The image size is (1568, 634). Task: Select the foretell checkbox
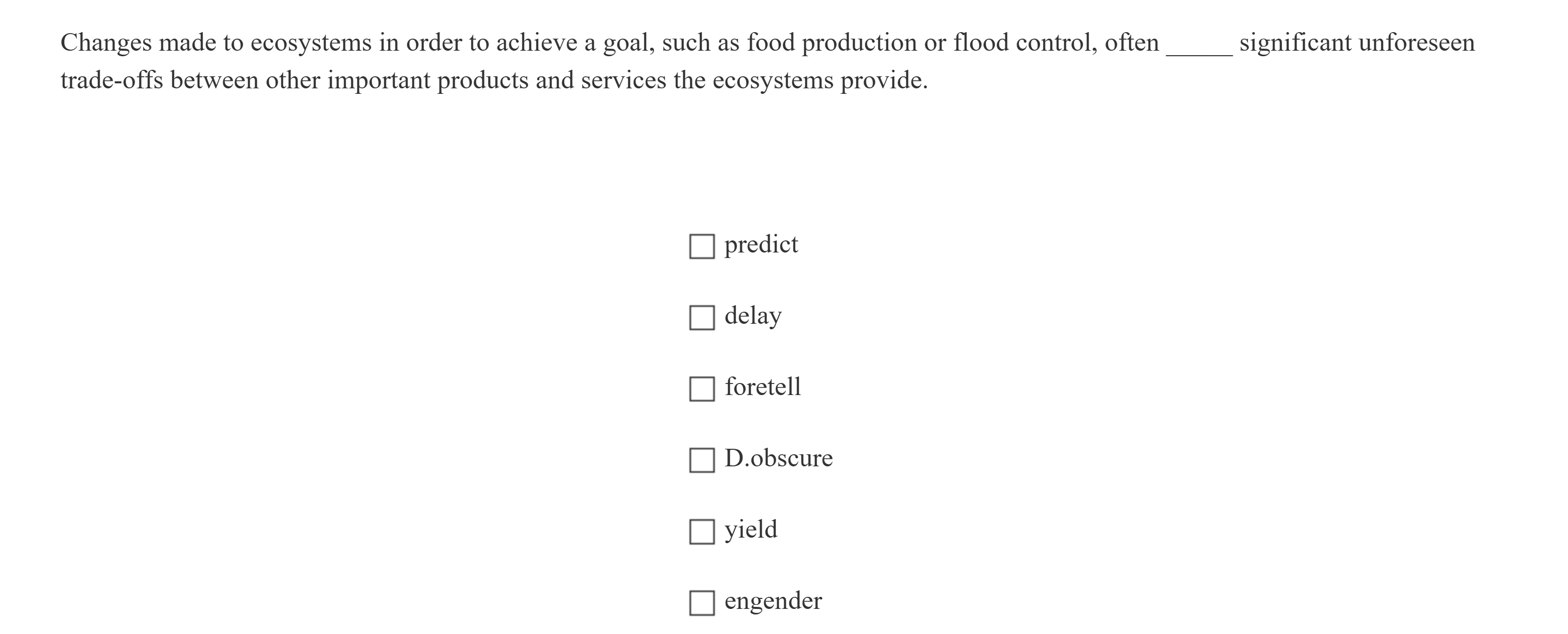(701, 389)
